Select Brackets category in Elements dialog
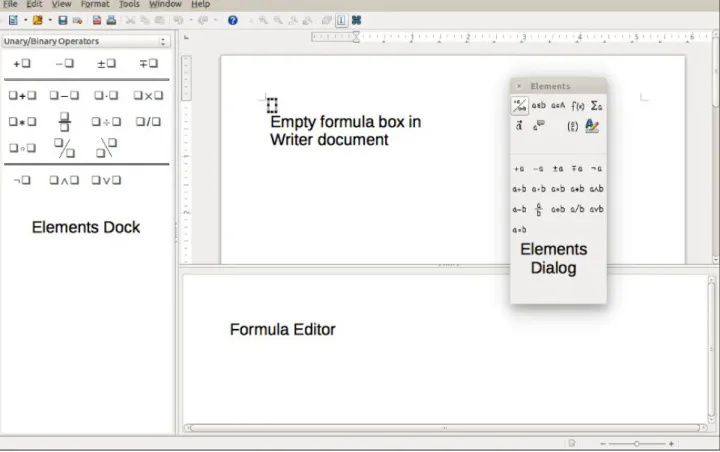 pos(572,126)
